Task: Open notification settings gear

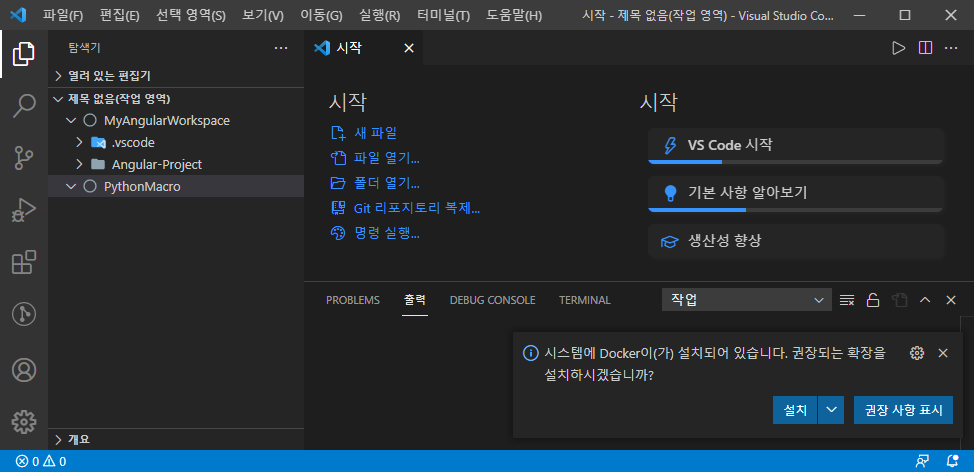Action: [x=916, y=353]
